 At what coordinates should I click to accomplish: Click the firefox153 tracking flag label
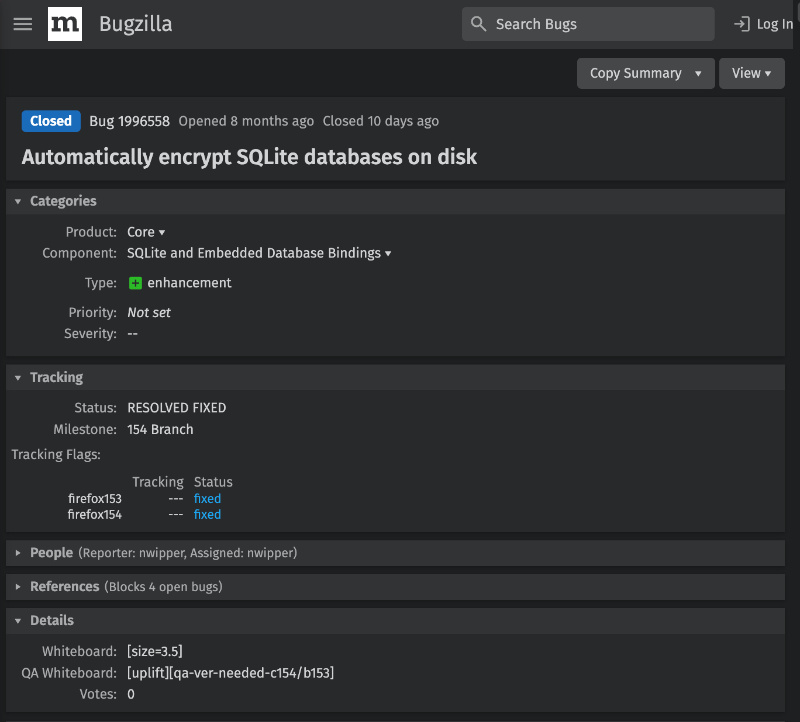tap(95, 499)
